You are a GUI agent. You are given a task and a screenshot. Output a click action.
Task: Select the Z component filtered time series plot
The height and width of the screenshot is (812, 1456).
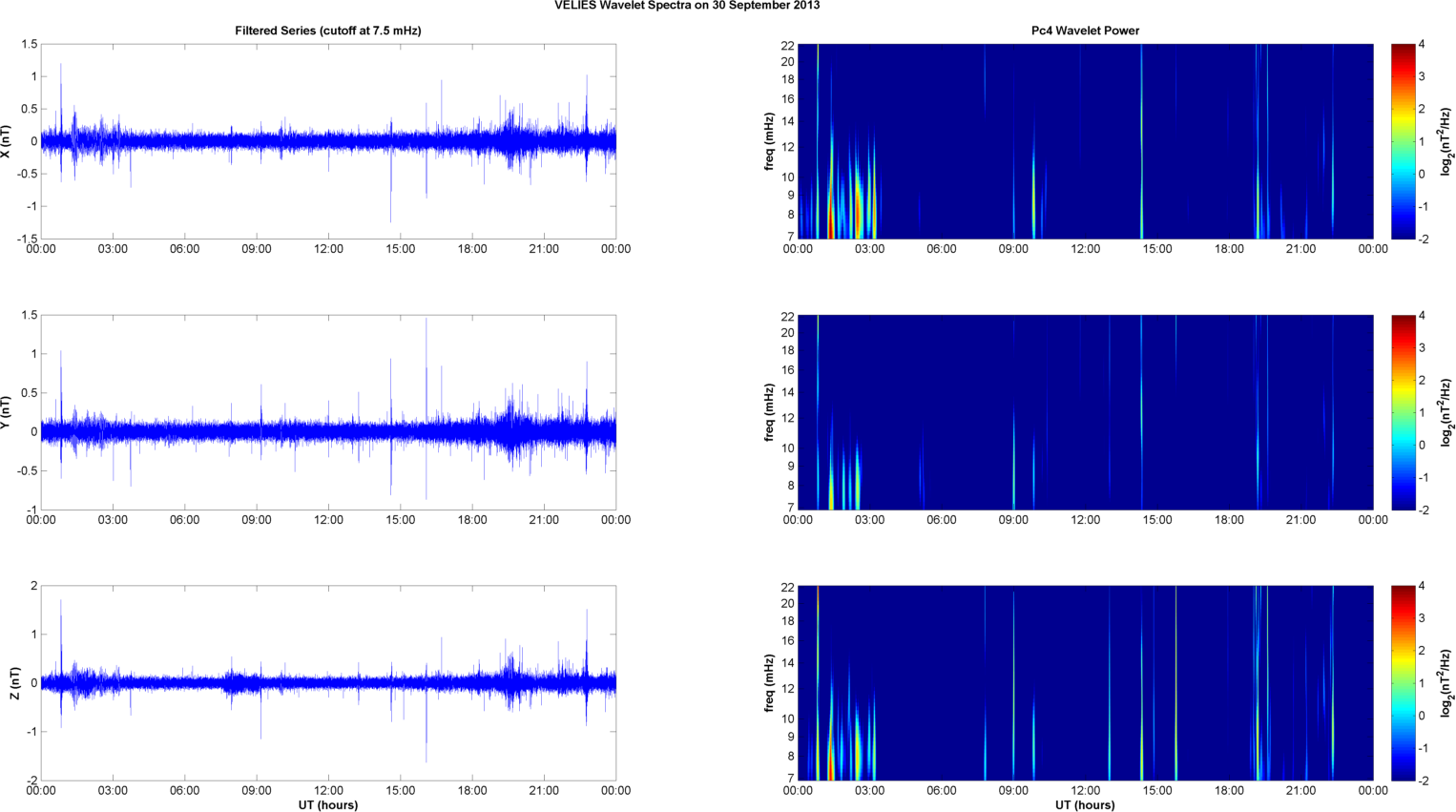[327, 683]
